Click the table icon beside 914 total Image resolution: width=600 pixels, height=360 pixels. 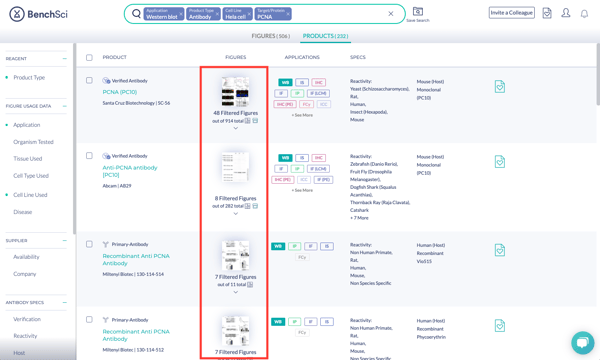tap(248, 121)
